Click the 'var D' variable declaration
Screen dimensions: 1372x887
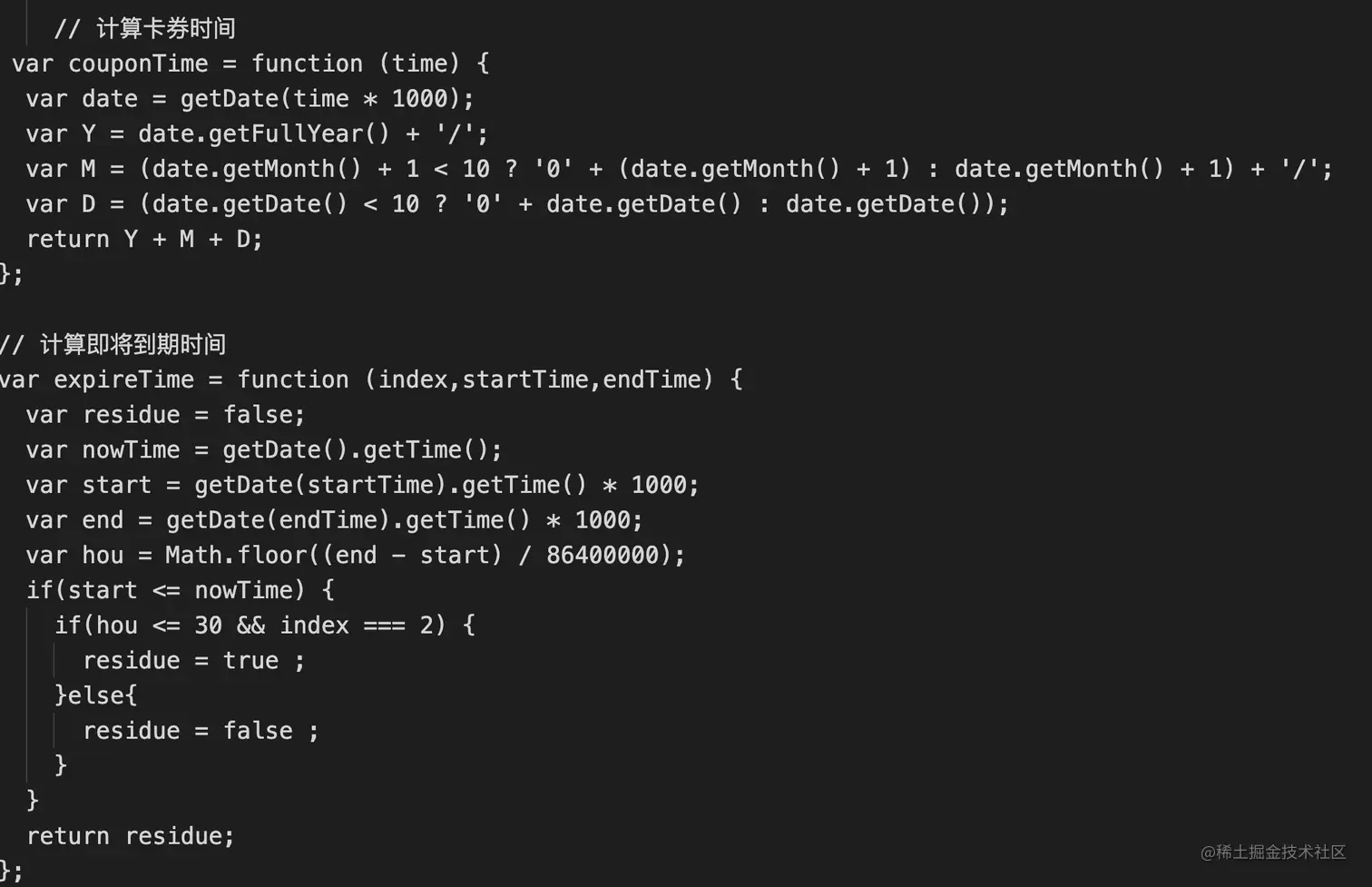click(61, 204)
